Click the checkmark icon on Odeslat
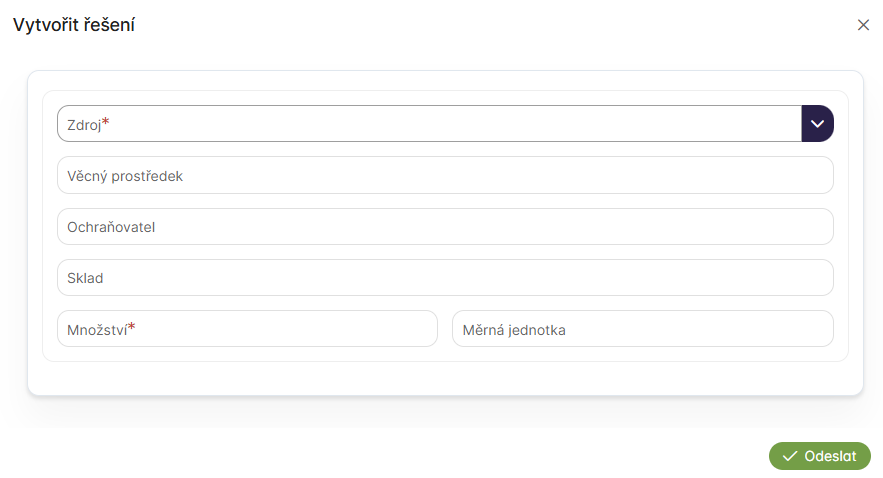Viewport: 883px width, 478px height. [789, 456]
